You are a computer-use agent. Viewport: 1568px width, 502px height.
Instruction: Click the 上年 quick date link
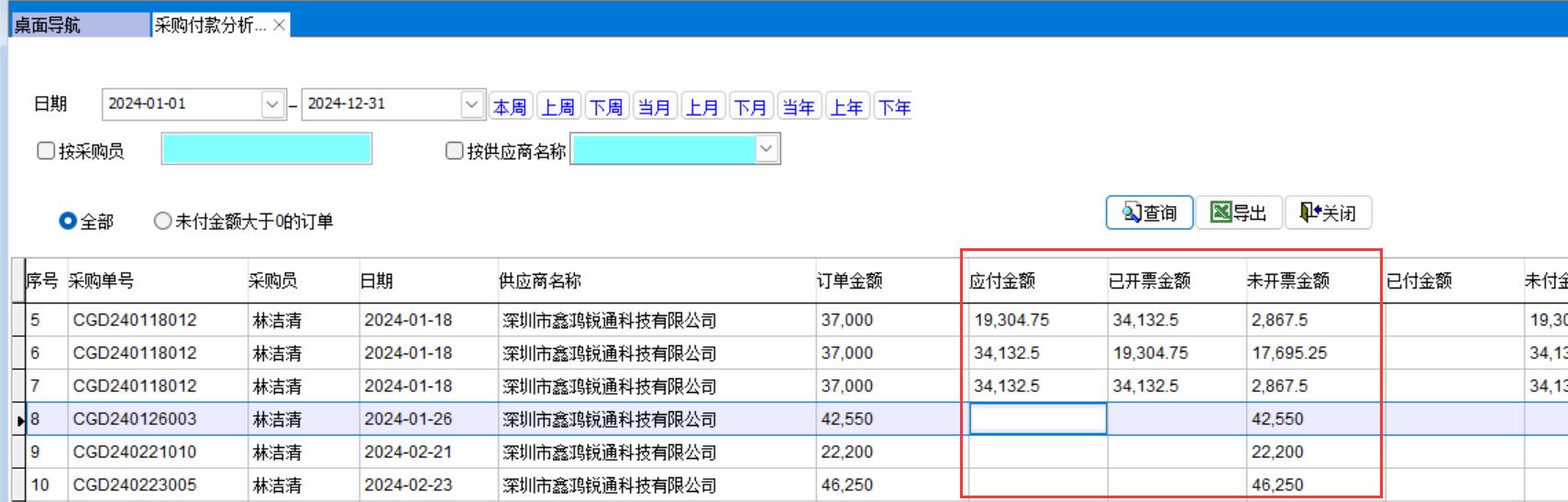point(846,107)
